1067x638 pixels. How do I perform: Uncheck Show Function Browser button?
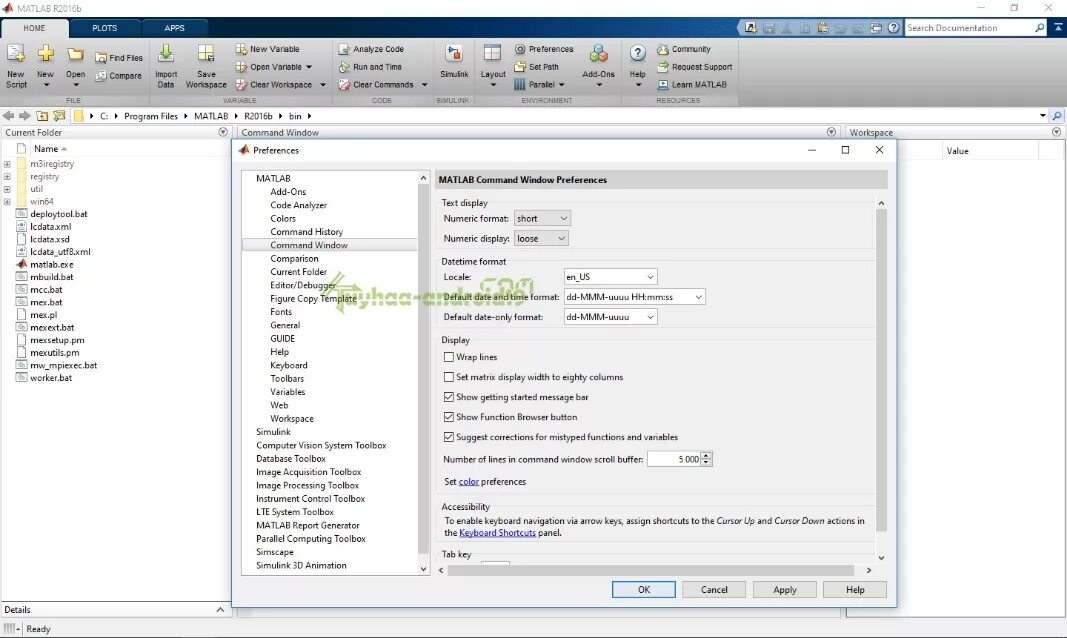pos(448,417)
